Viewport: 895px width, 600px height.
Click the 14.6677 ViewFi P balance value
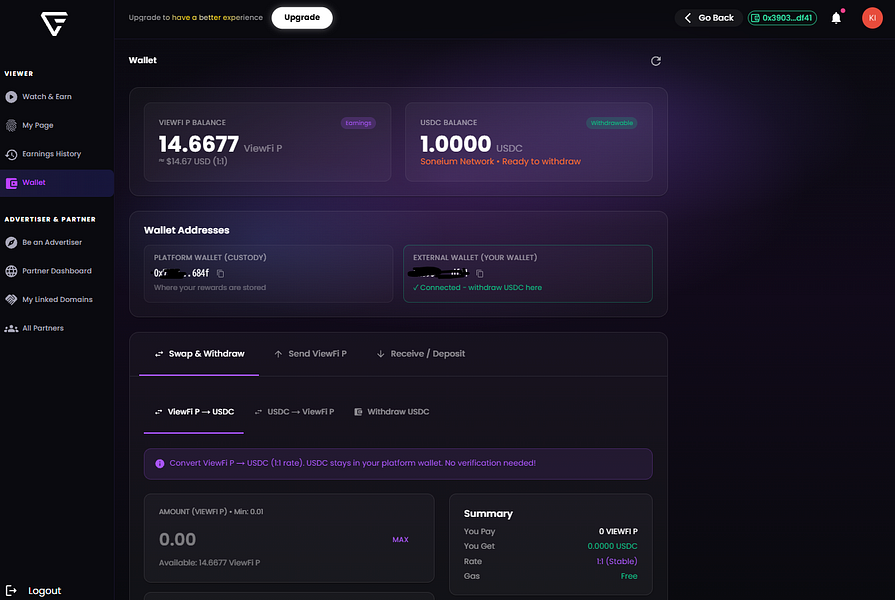coord(199,144)
